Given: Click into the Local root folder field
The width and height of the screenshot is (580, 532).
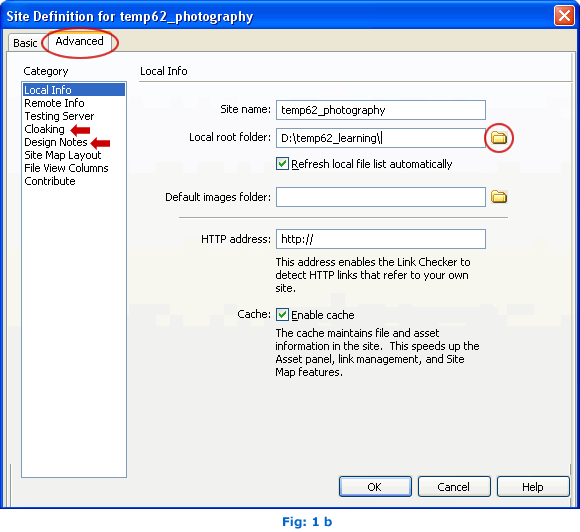Looking at the screenshot, I should click(381, 138).
